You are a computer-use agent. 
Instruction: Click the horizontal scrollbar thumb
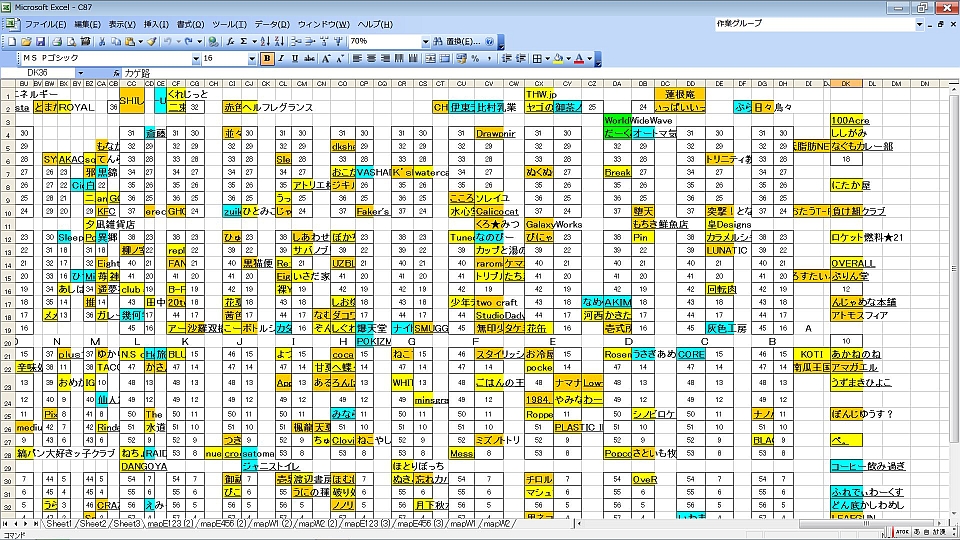(x=864, y=524)
